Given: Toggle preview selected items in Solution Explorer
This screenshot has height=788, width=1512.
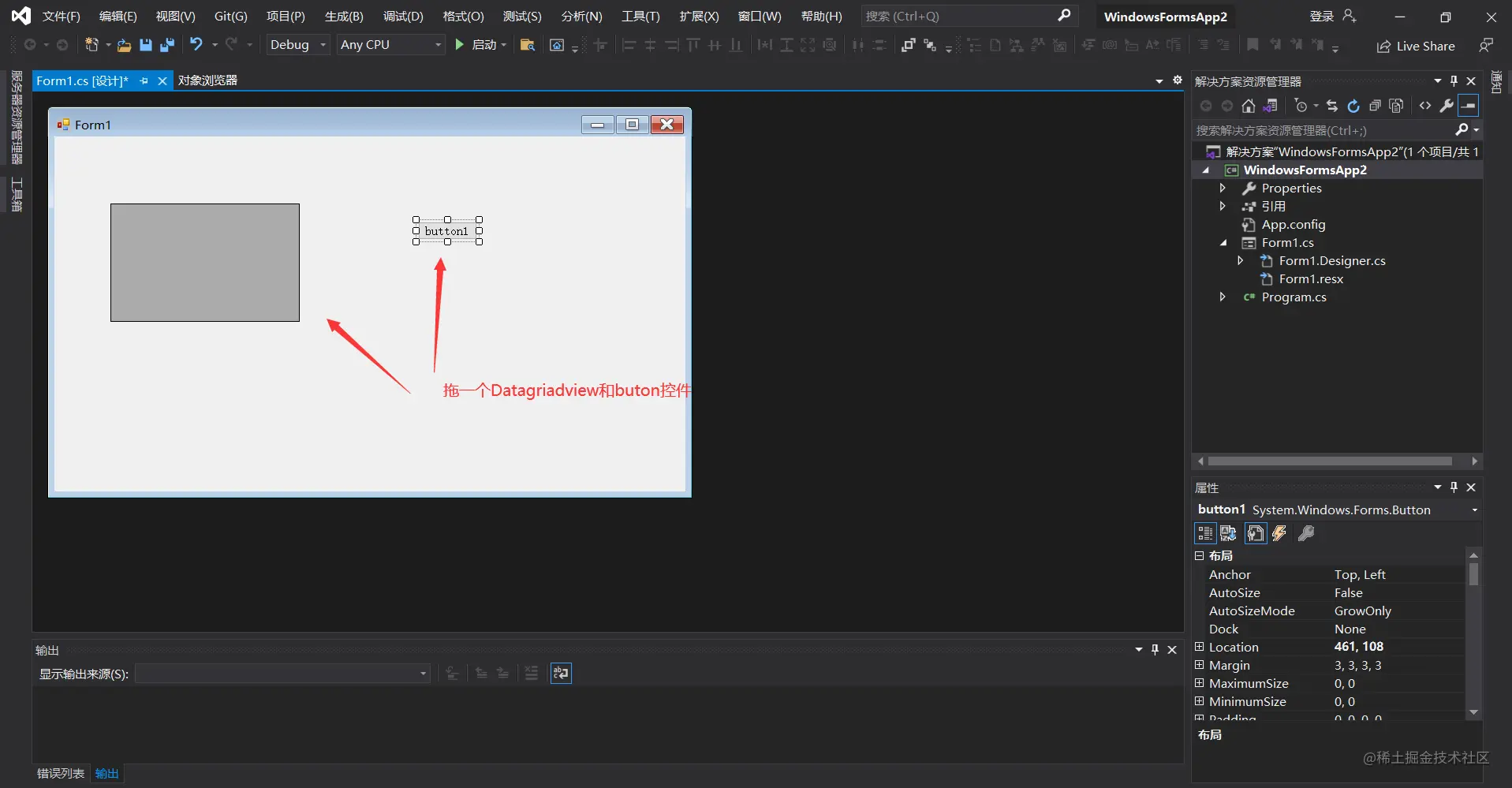Looking at the screenshot, I should click(1469, 106).
